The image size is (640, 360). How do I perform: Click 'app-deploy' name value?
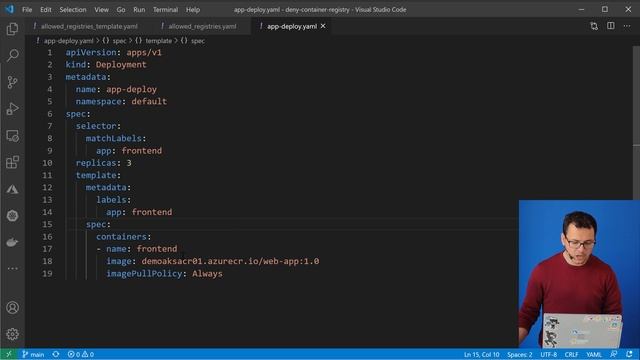click(131, 89)
